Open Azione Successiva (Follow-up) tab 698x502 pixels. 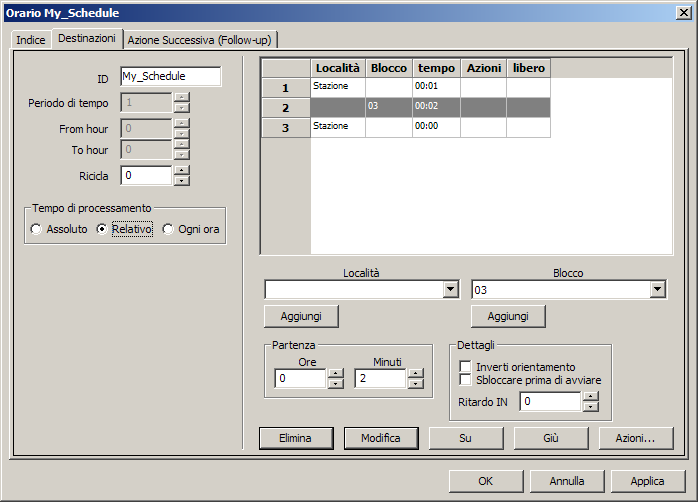tap(200, 39)
